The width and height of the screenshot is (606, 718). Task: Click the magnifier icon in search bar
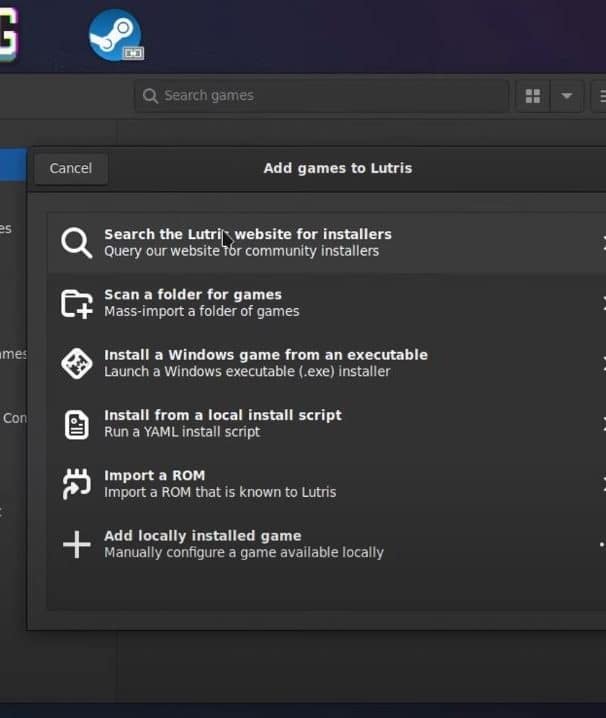(x=150, y=96)
